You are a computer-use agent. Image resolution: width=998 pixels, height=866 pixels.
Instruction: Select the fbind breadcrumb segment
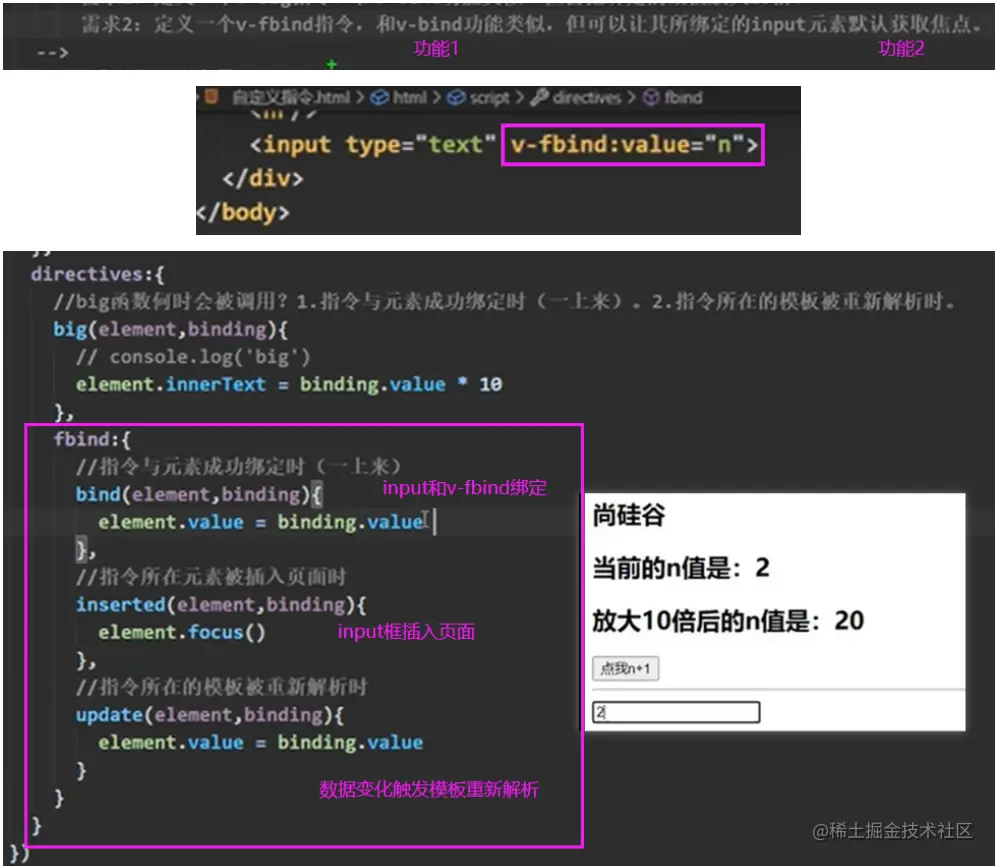click(x=684, y=97)
